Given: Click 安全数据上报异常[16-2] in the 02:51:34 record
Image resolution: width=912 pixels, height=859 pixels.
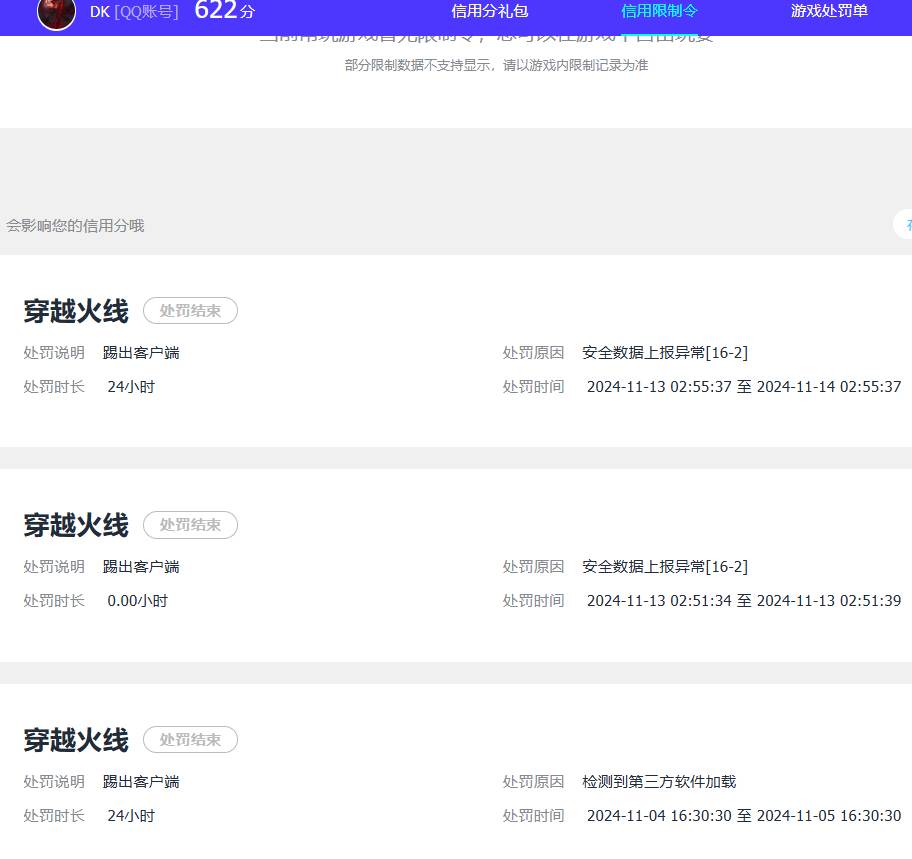Looking at the screenshot, I should [x=665, y=566].
